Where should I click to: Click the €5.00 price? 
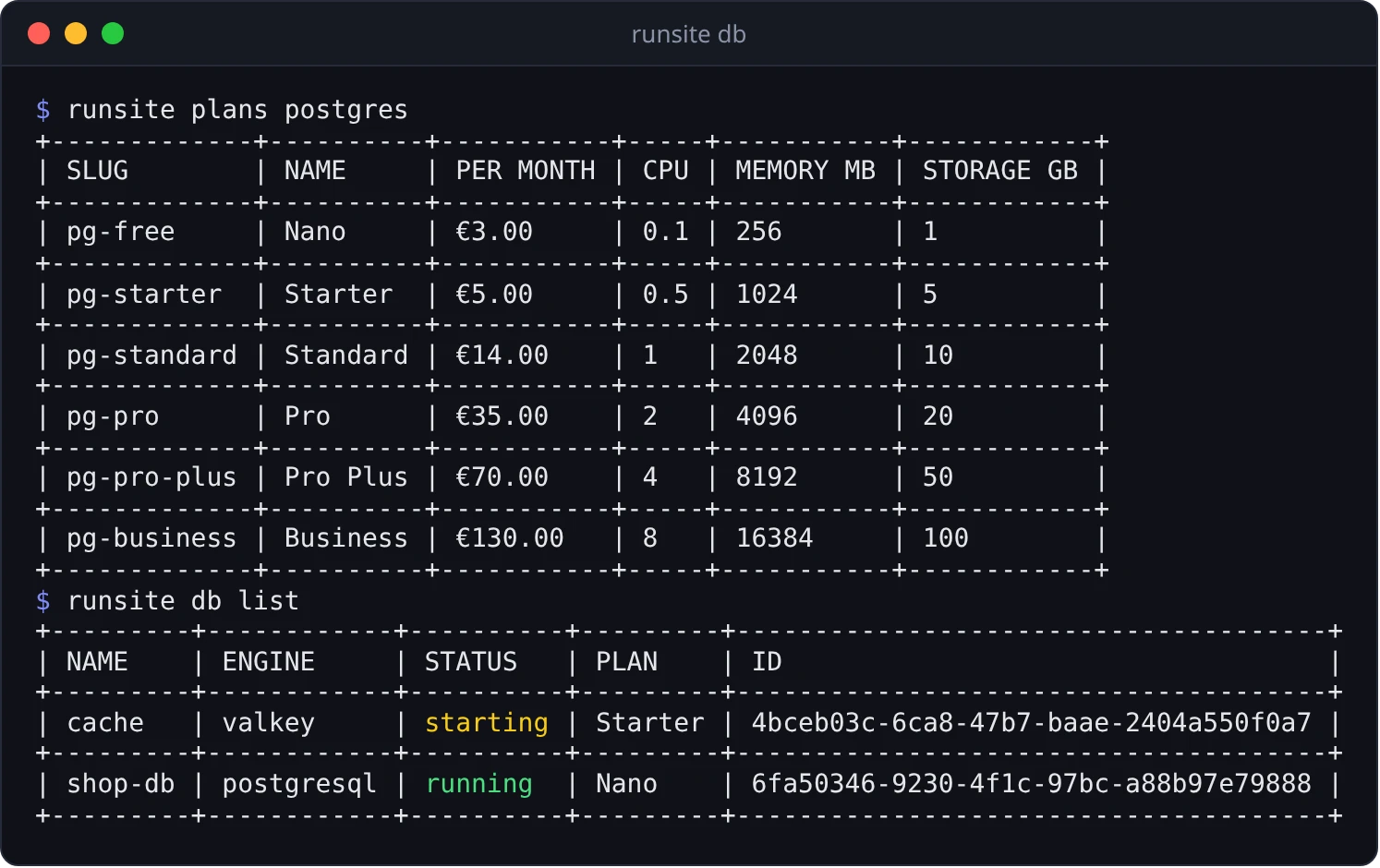494,295
